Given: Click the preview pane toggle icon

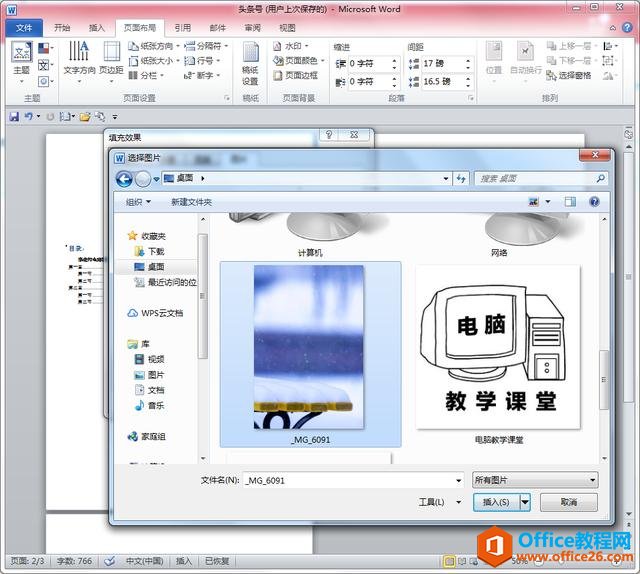Looking at the screenshot, I should (x=570, y=202).
